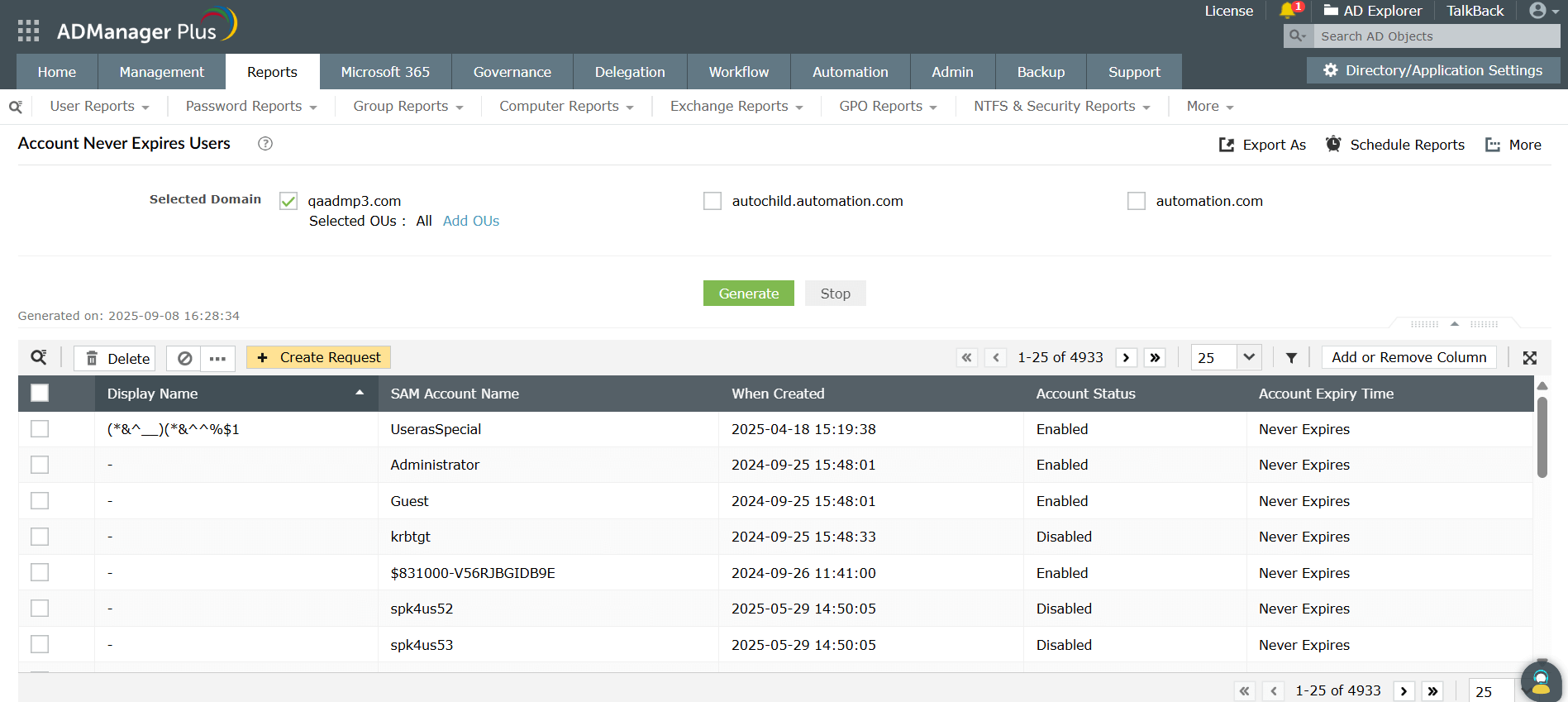Click the ADManager Plus logo
Image resolution: width=1568 pixels, height=702 pixels.
147,26
